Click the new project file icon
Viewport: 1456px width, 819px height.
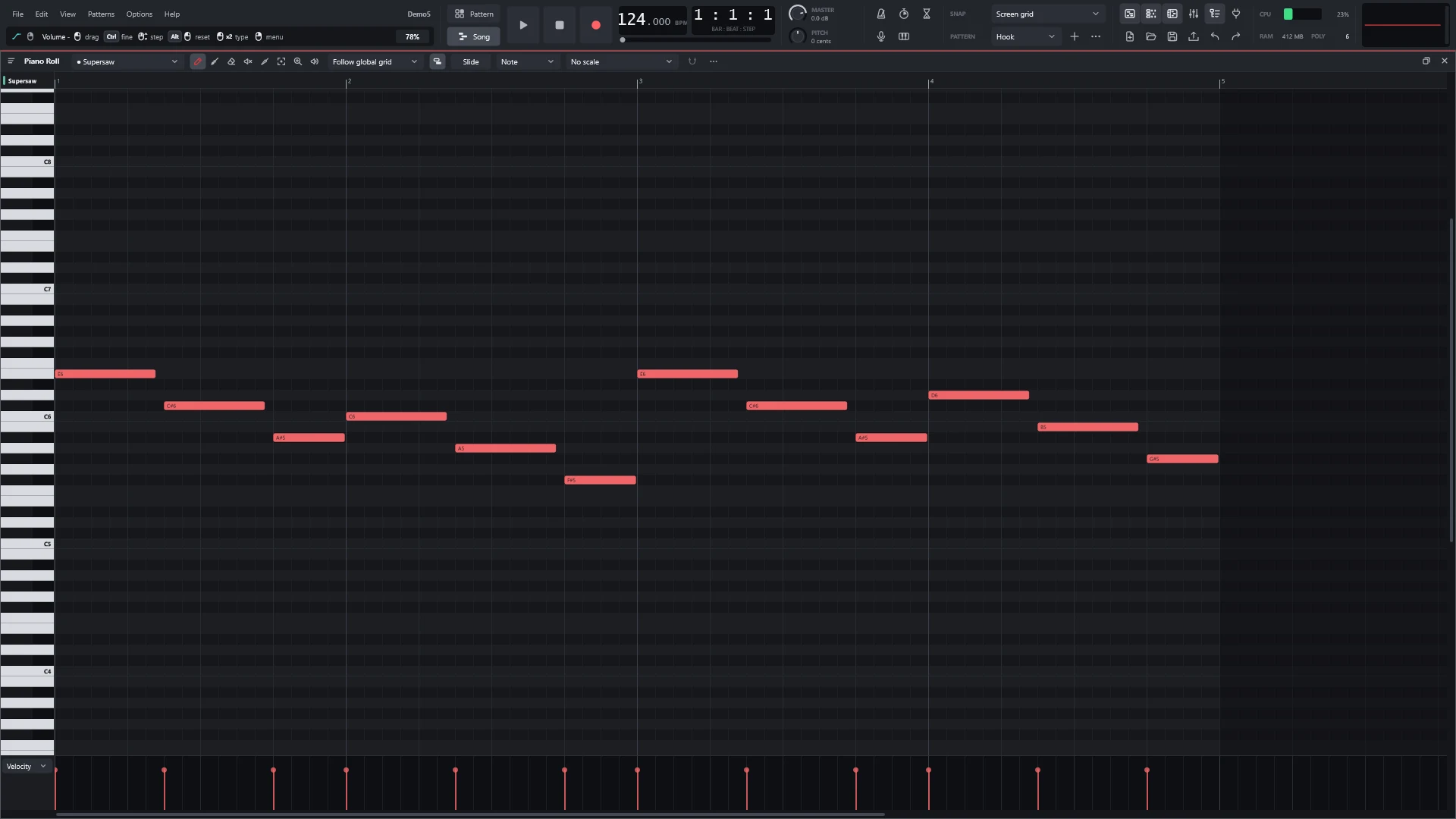tap(1130, 36)
